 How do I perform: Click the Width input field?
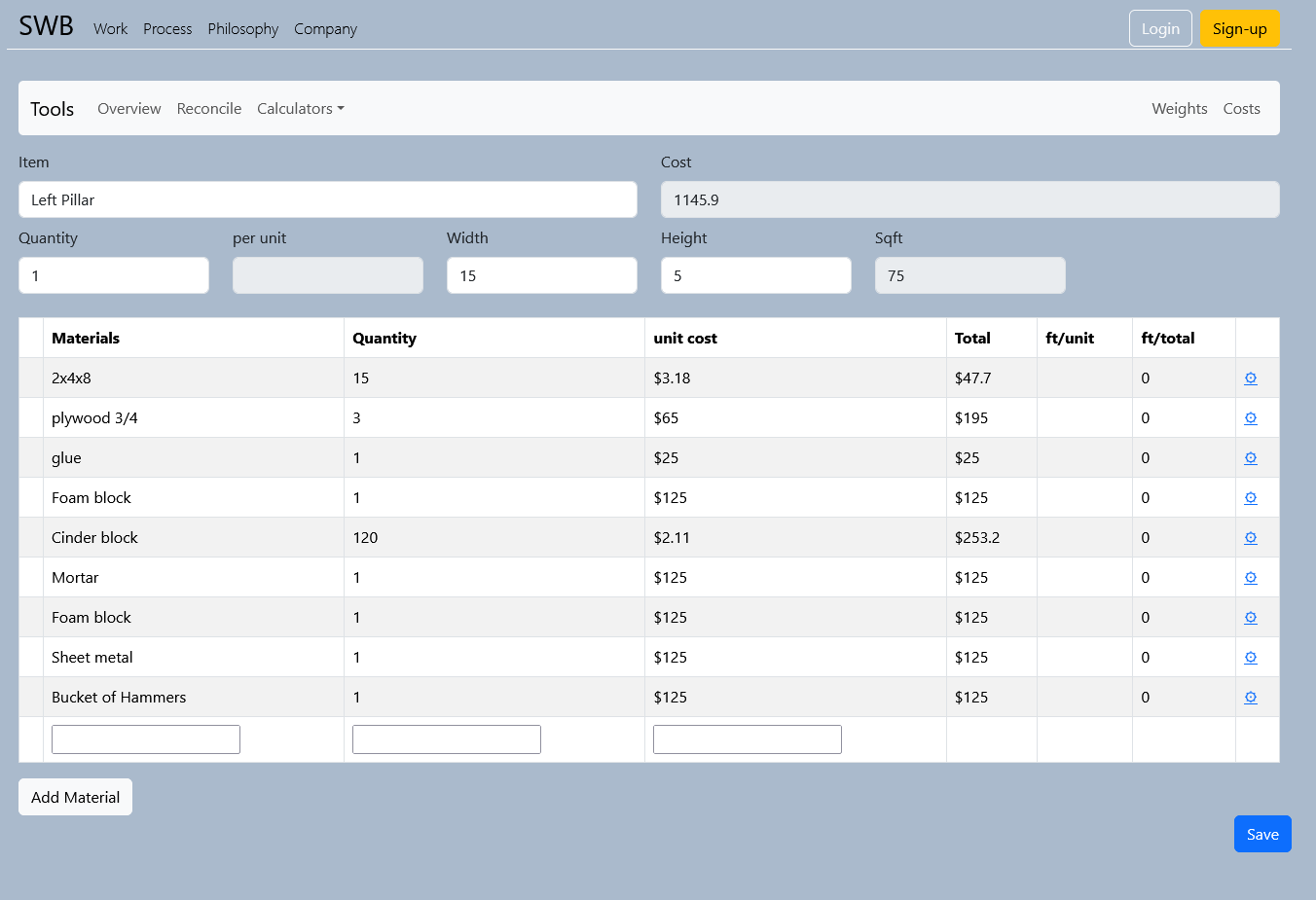click(x=541, y=275)
